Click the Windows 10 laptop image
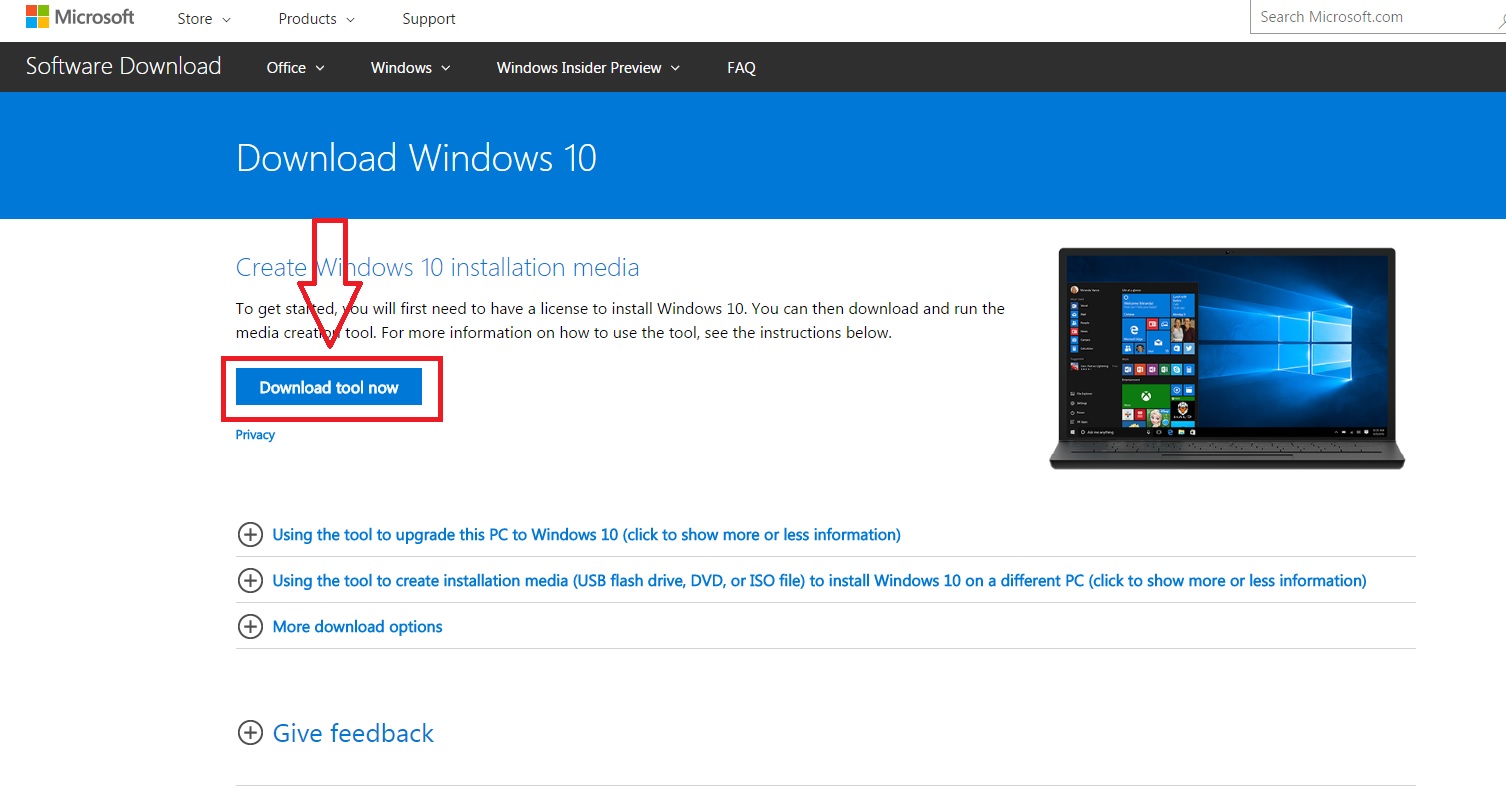 [1226, 358]
